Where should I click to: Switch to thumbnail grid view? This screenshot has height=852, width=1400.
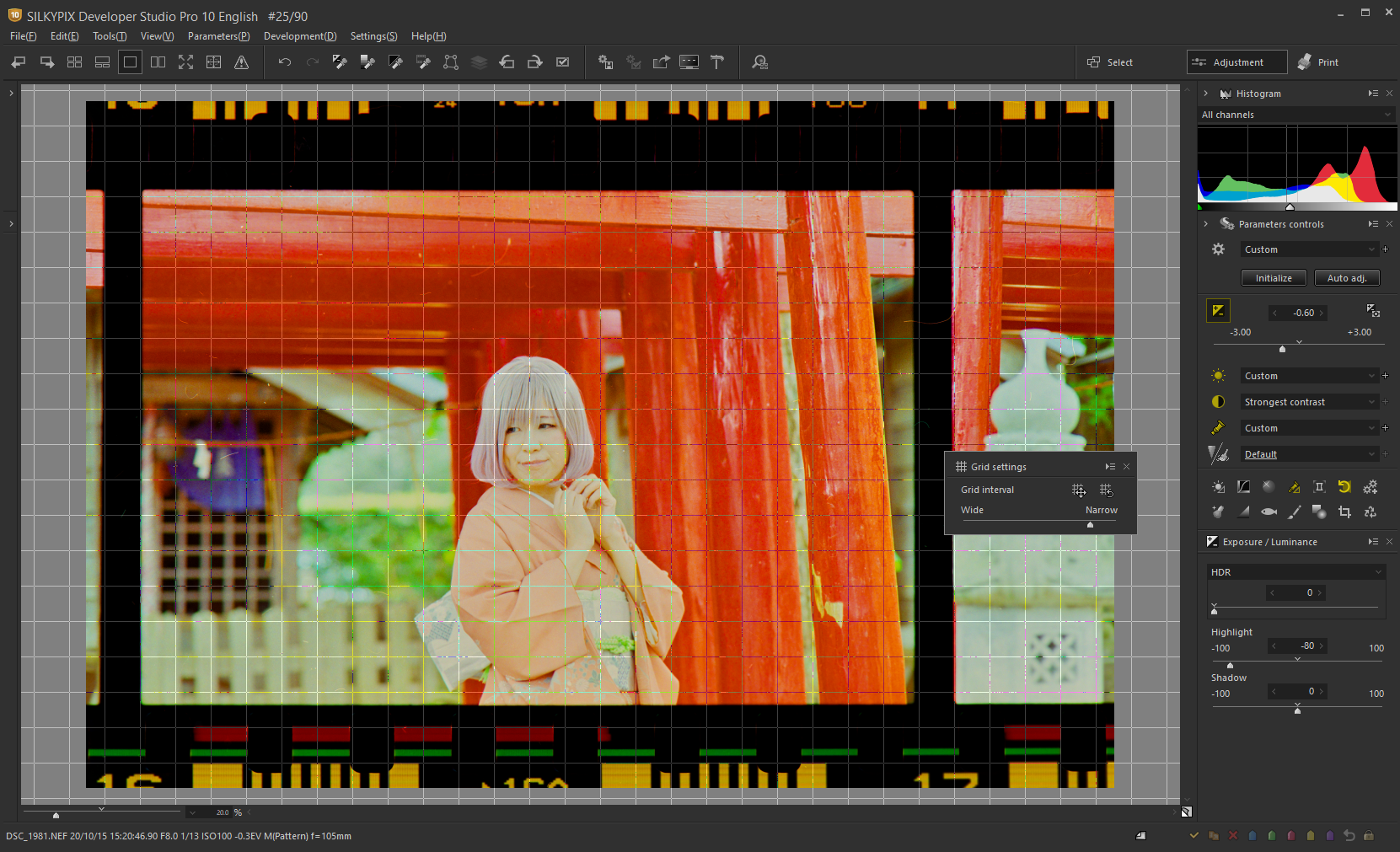[75, 62]
